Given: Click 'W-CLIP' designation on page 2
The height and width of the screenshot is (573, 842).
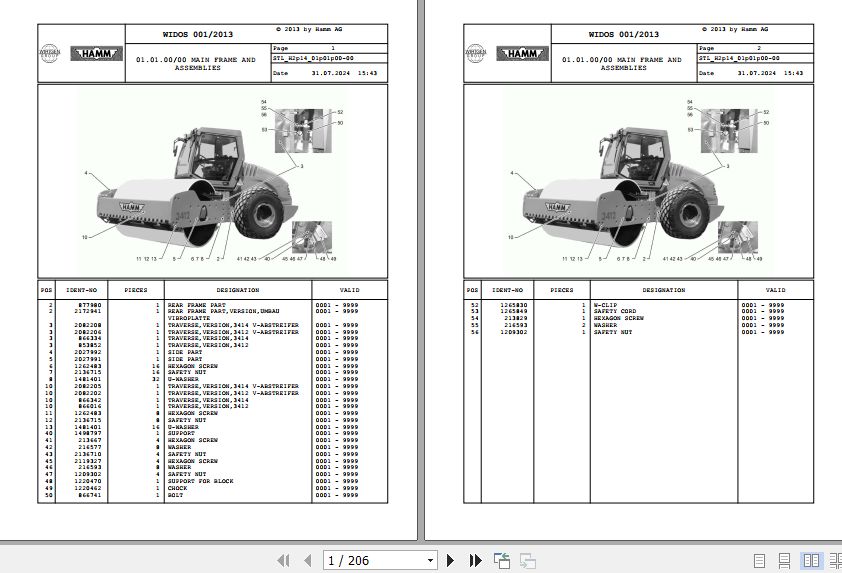Looking at the screenshot, I should click(x=605, y=305).
